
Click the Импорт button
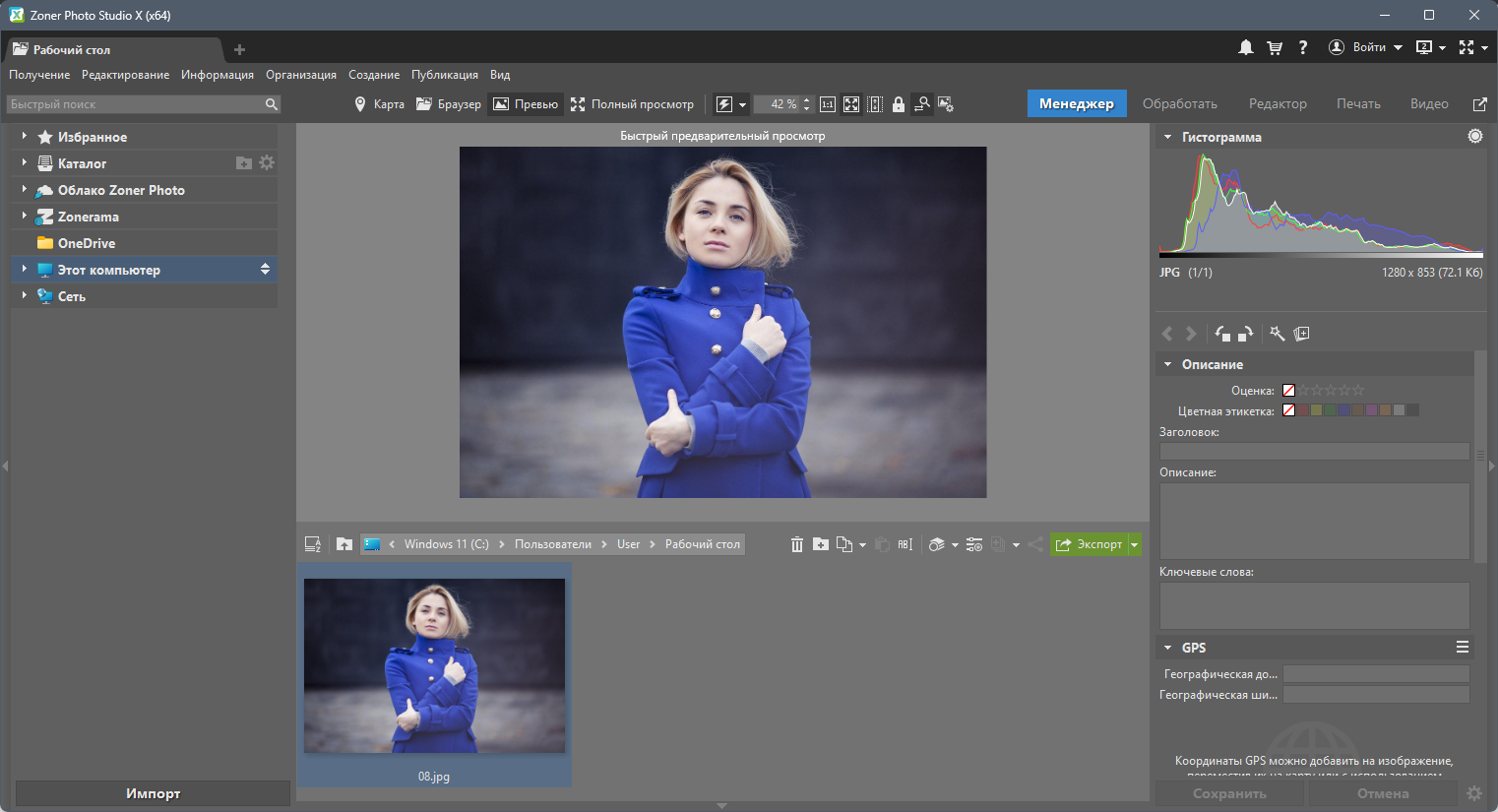tap(153, 793)
